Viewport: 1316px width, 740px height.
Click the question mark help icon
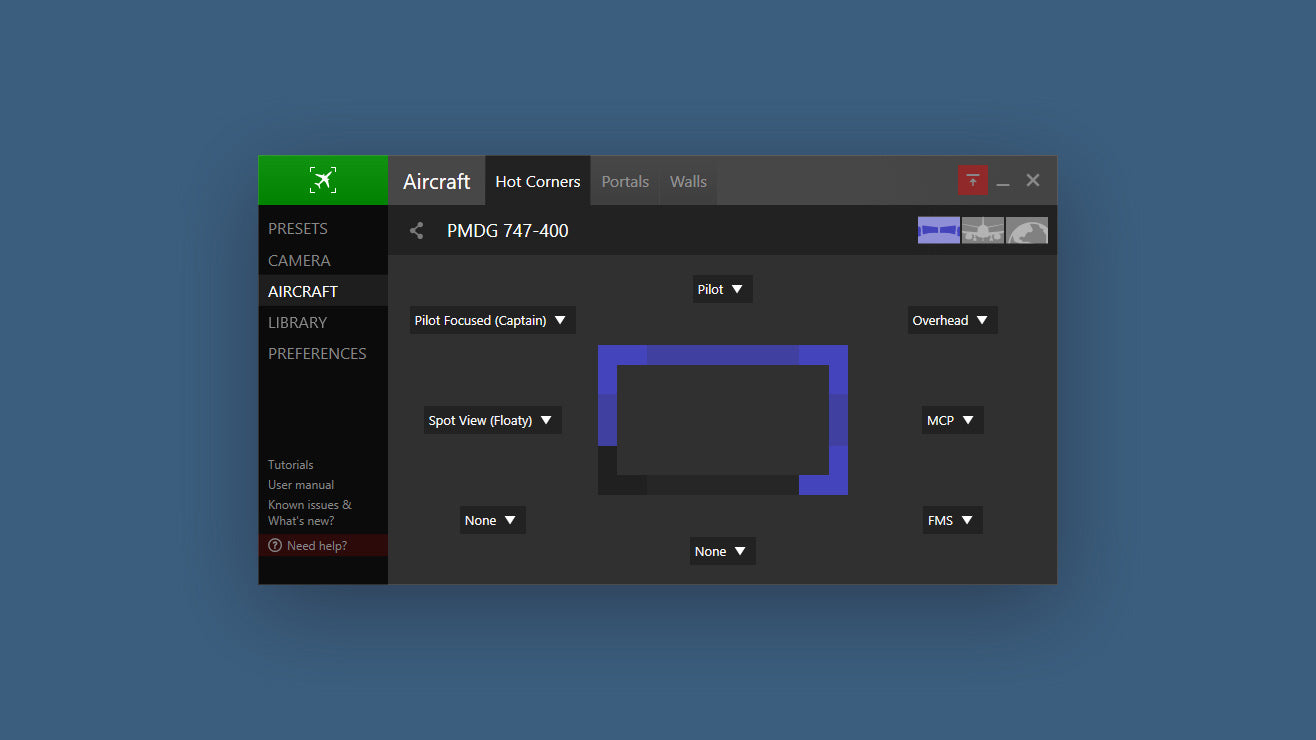click(x=275, y=546)
